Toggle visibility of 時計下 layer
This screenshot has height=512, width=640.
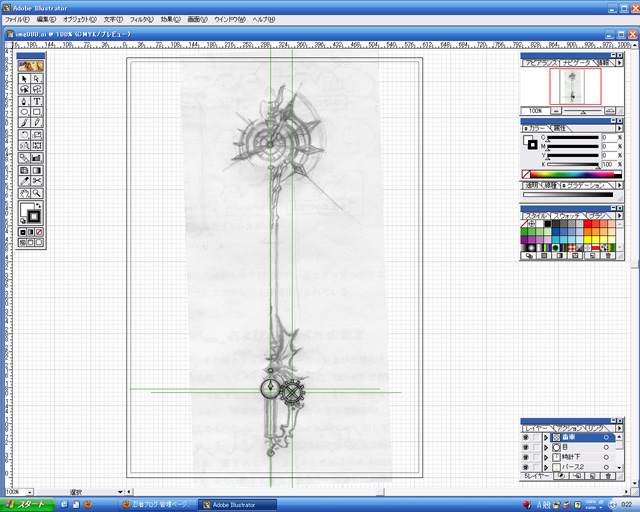(526, 457)
